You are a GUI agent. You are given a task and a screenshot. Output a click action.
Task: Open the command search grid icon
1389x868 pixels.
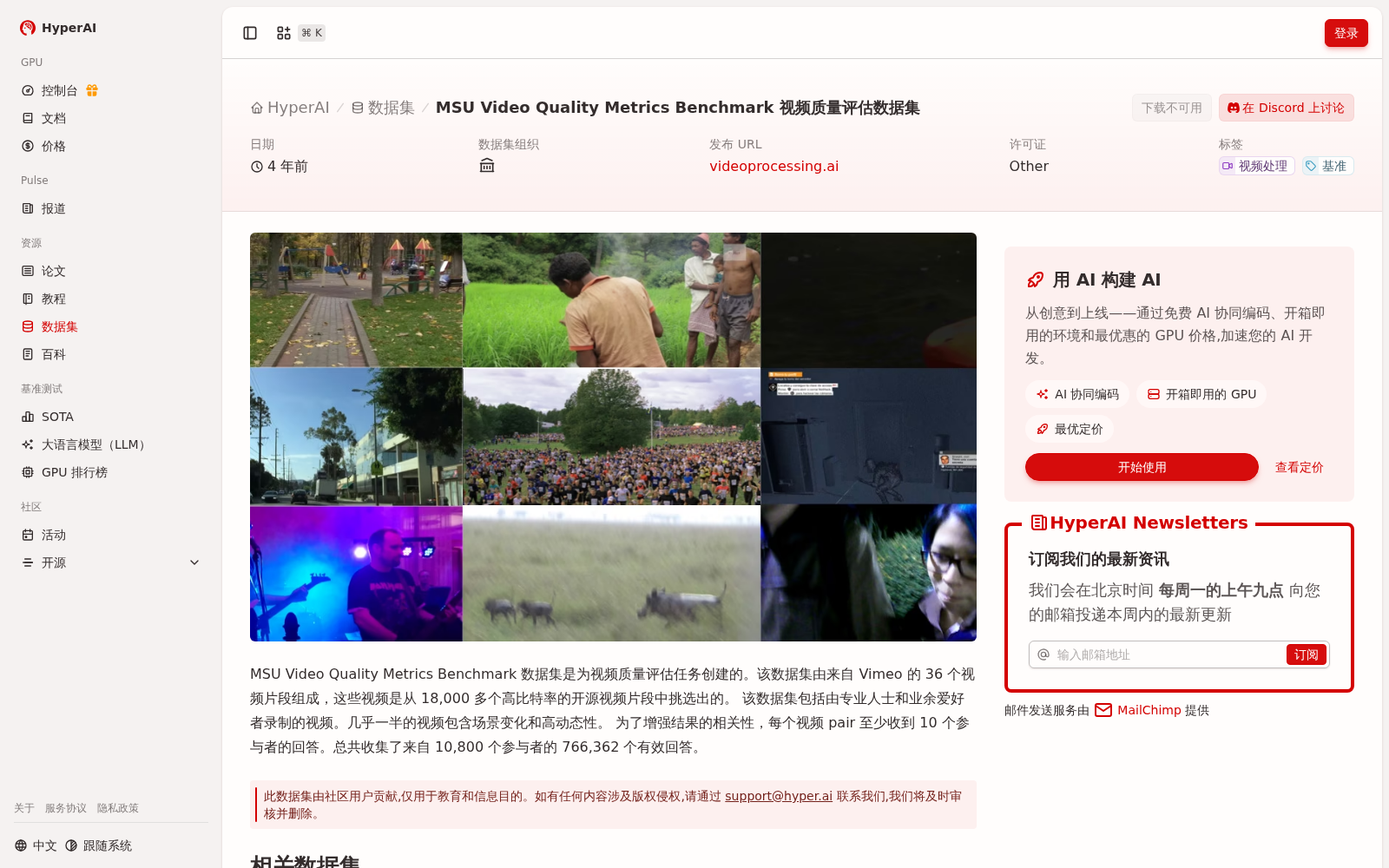point(284,33)
